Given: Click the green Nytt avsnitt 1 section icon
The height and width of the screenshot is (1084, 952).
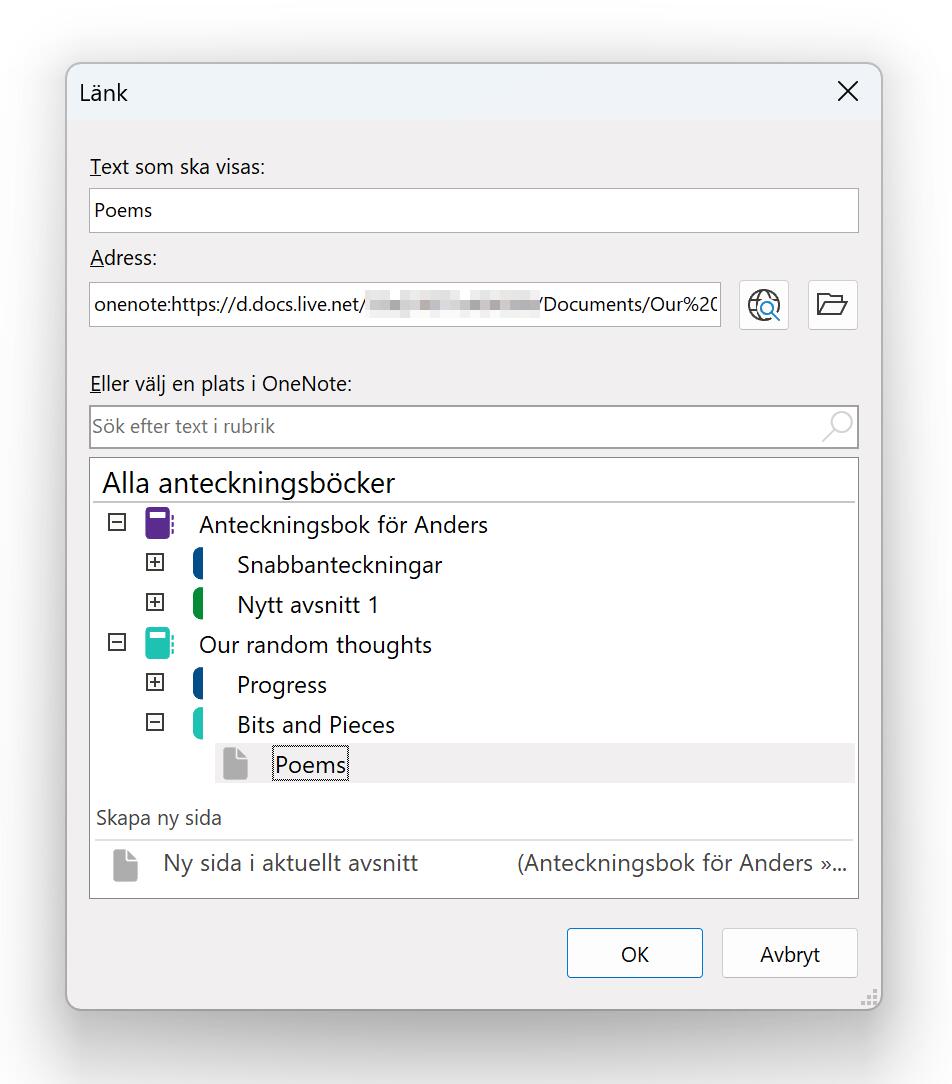Looking at the screenshot, I should pyautogui.click(x=197, y=603).
